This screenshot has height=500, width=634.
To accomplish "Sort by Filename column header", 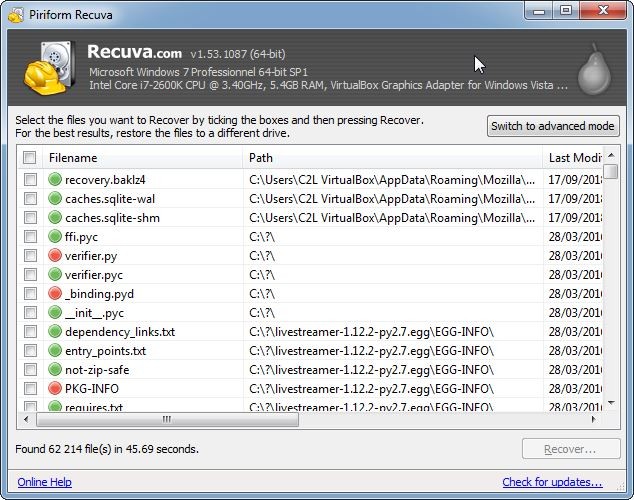I will pos(143,158).
